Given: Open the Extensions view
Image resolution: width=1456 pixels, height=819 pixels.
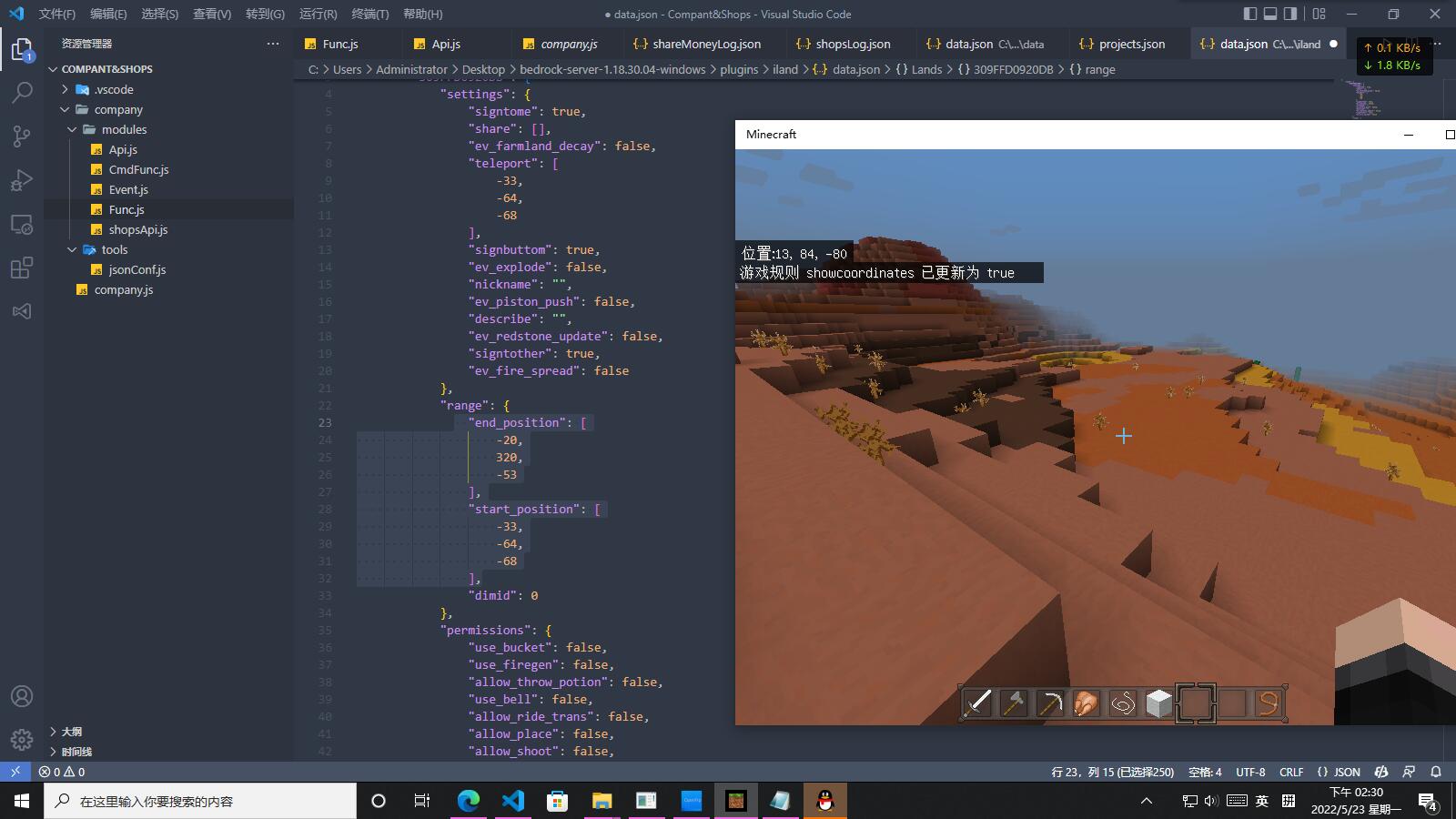Looking at the screenshot, I should coord(22,268).
